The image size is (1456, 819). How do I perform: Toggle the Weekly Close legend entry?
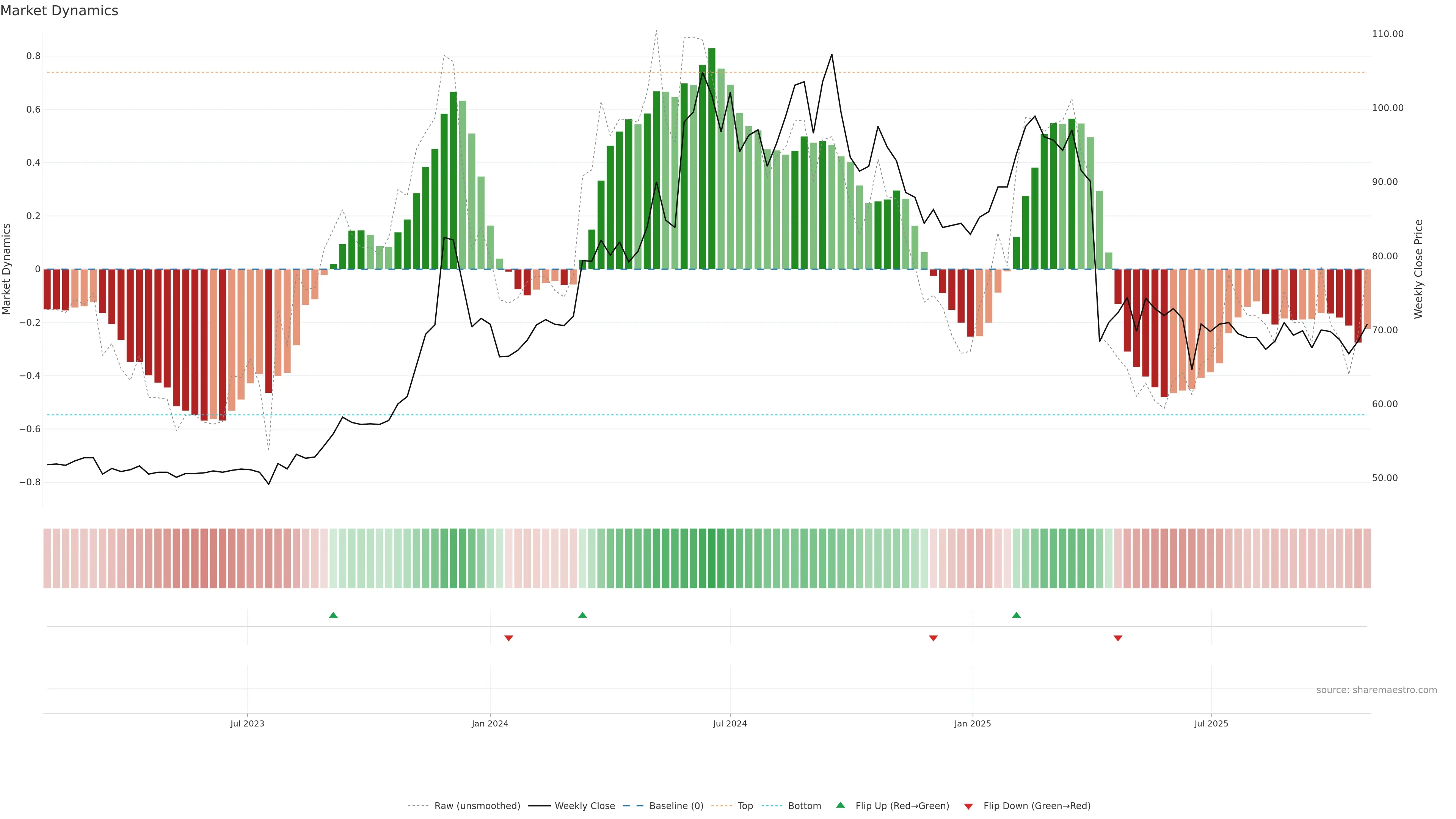[x=584, y=806]
